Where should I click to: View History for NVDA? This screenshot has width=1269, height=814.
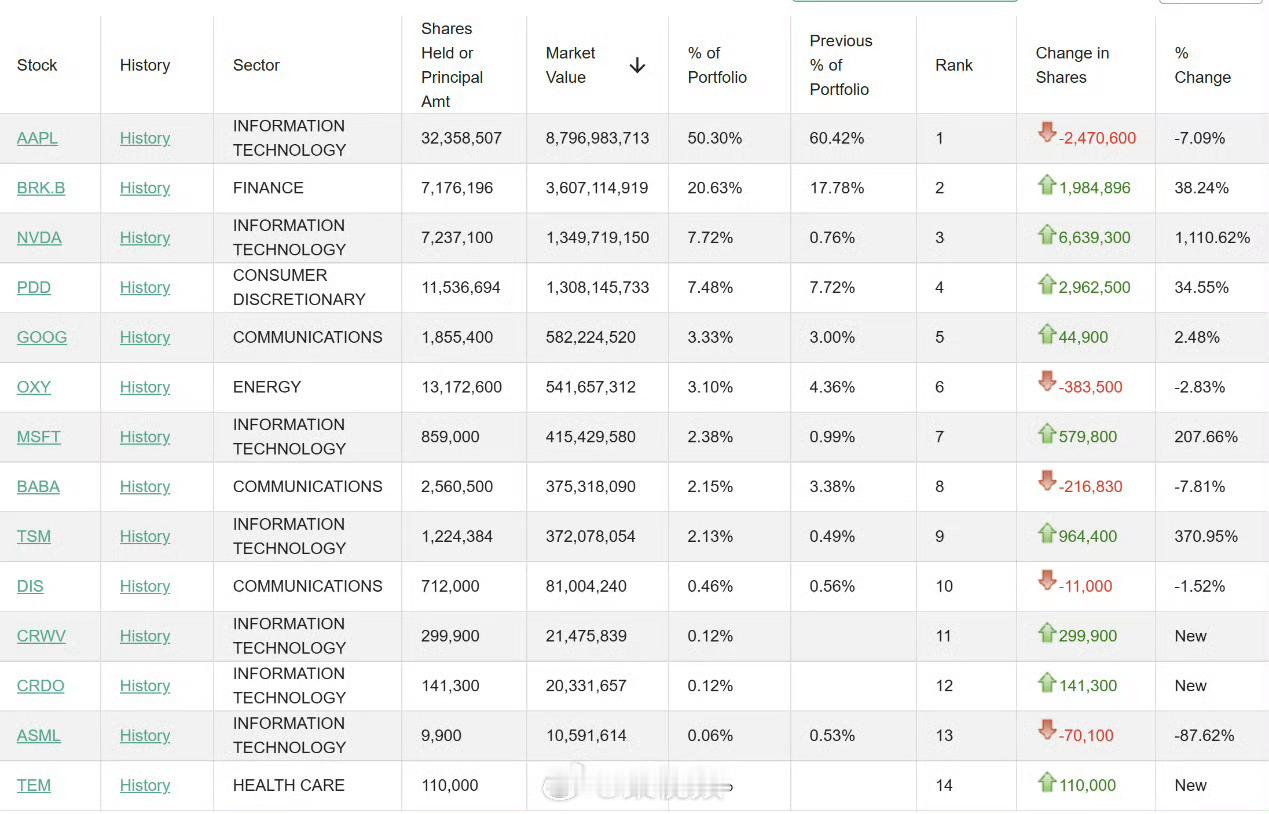[x=145, y=238]
